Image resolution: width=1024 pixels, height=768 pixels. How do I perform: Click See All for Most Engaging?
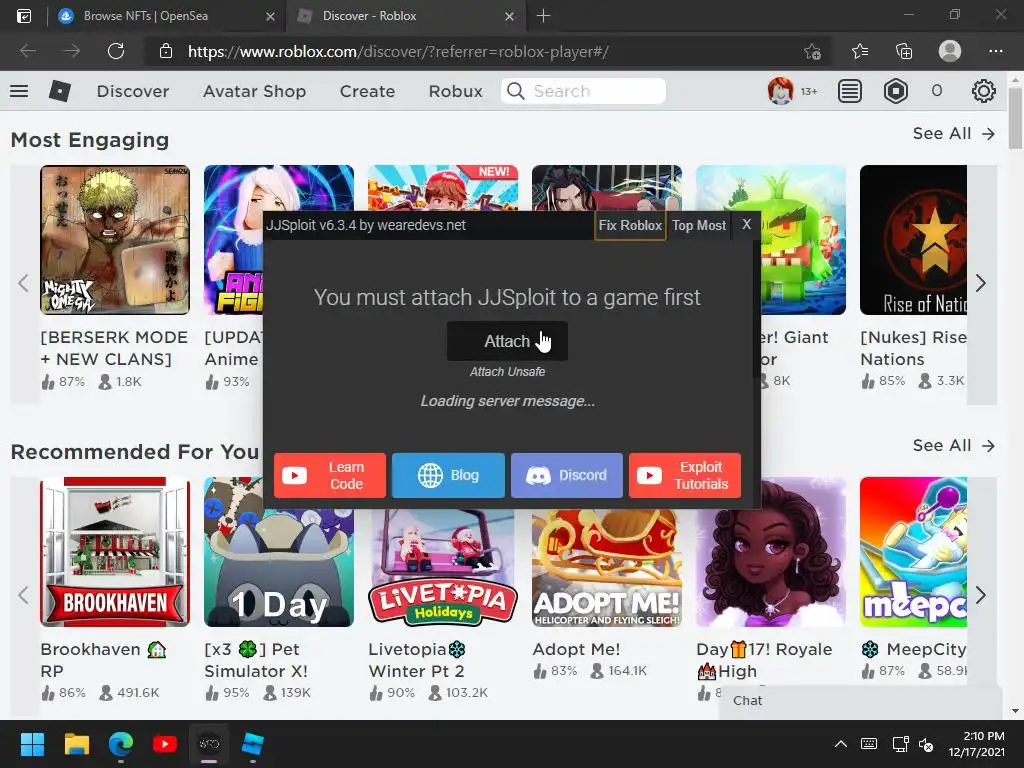pos(953,133)
